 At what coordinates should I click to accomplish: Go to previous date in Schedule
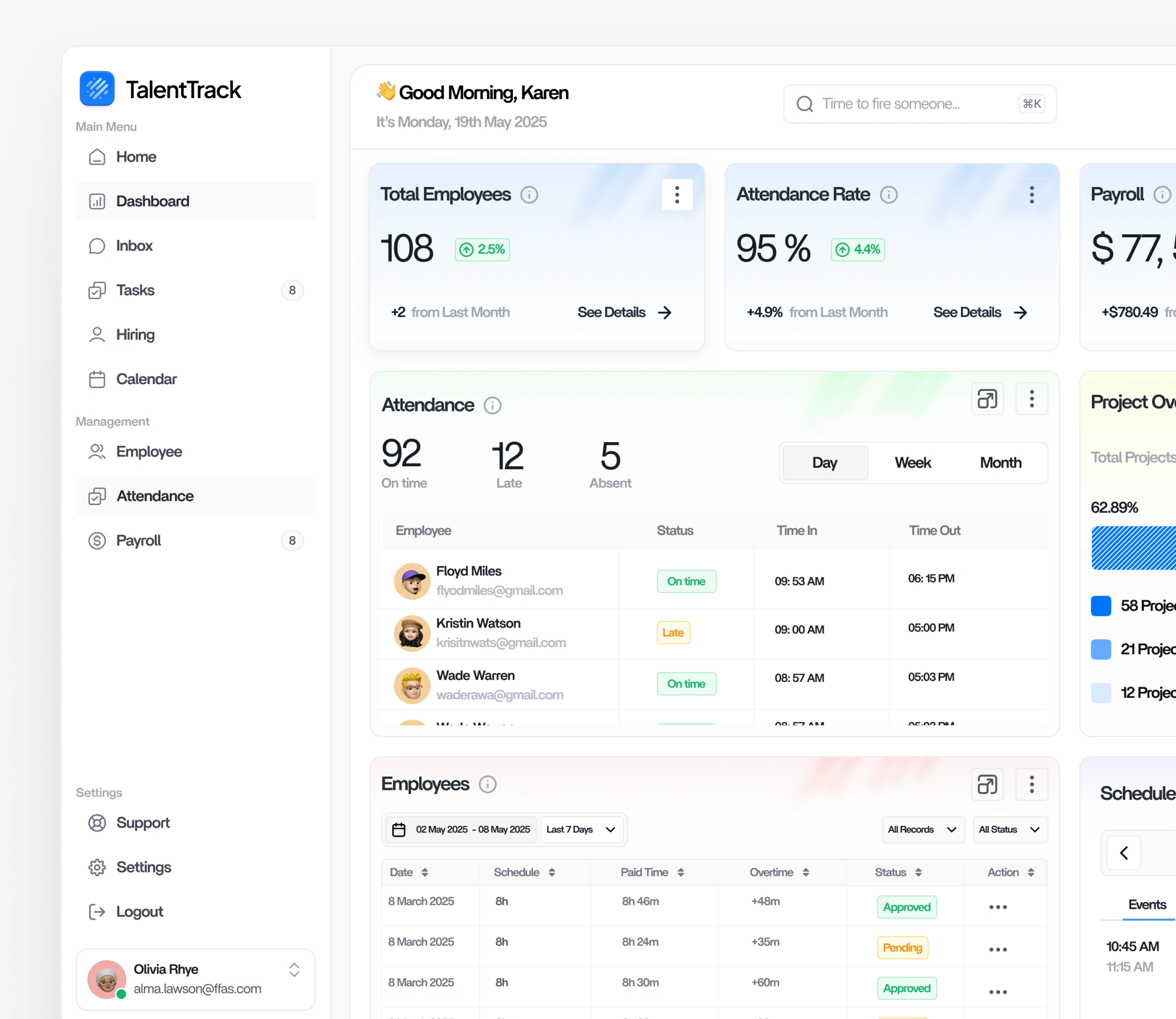[x=1124, y=852]
